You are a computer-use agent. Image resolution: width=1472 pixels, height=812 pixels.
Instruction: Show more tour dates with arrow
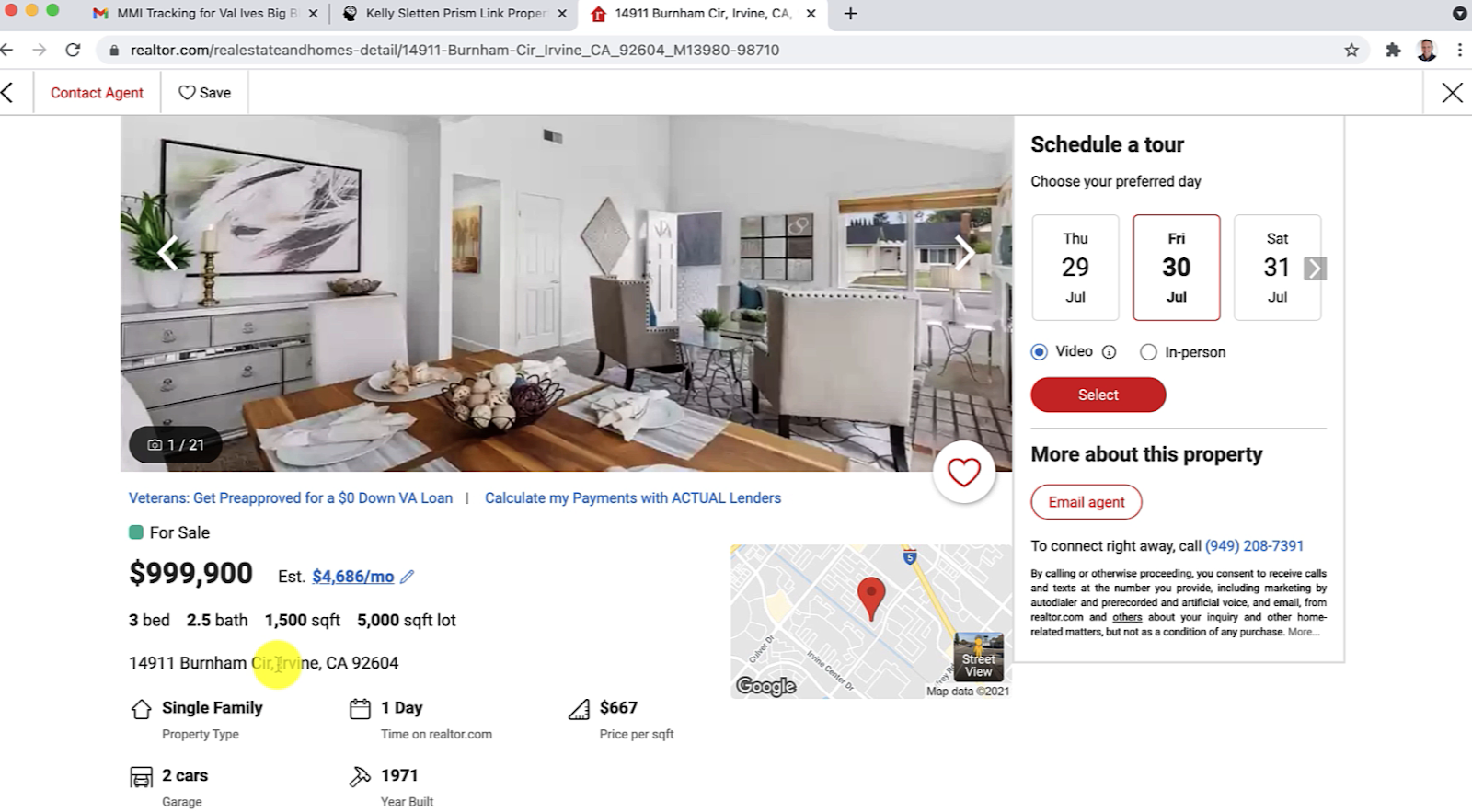[x=1315, y=268]
